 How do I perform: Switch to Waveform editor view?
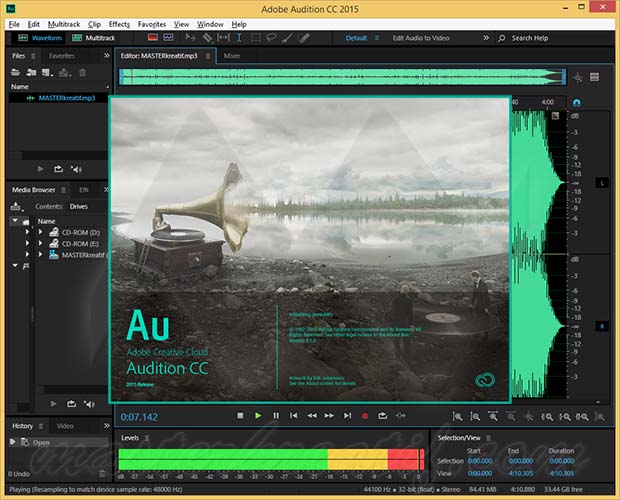click(39, 38)
